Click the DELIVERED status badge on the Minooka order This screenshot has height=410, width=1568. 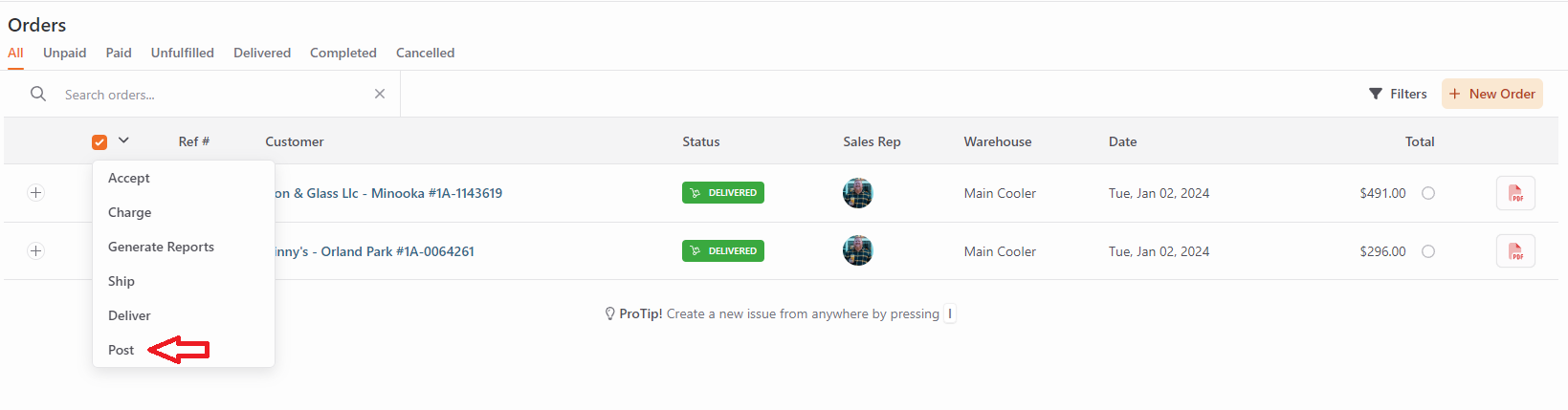pos(723,193)
